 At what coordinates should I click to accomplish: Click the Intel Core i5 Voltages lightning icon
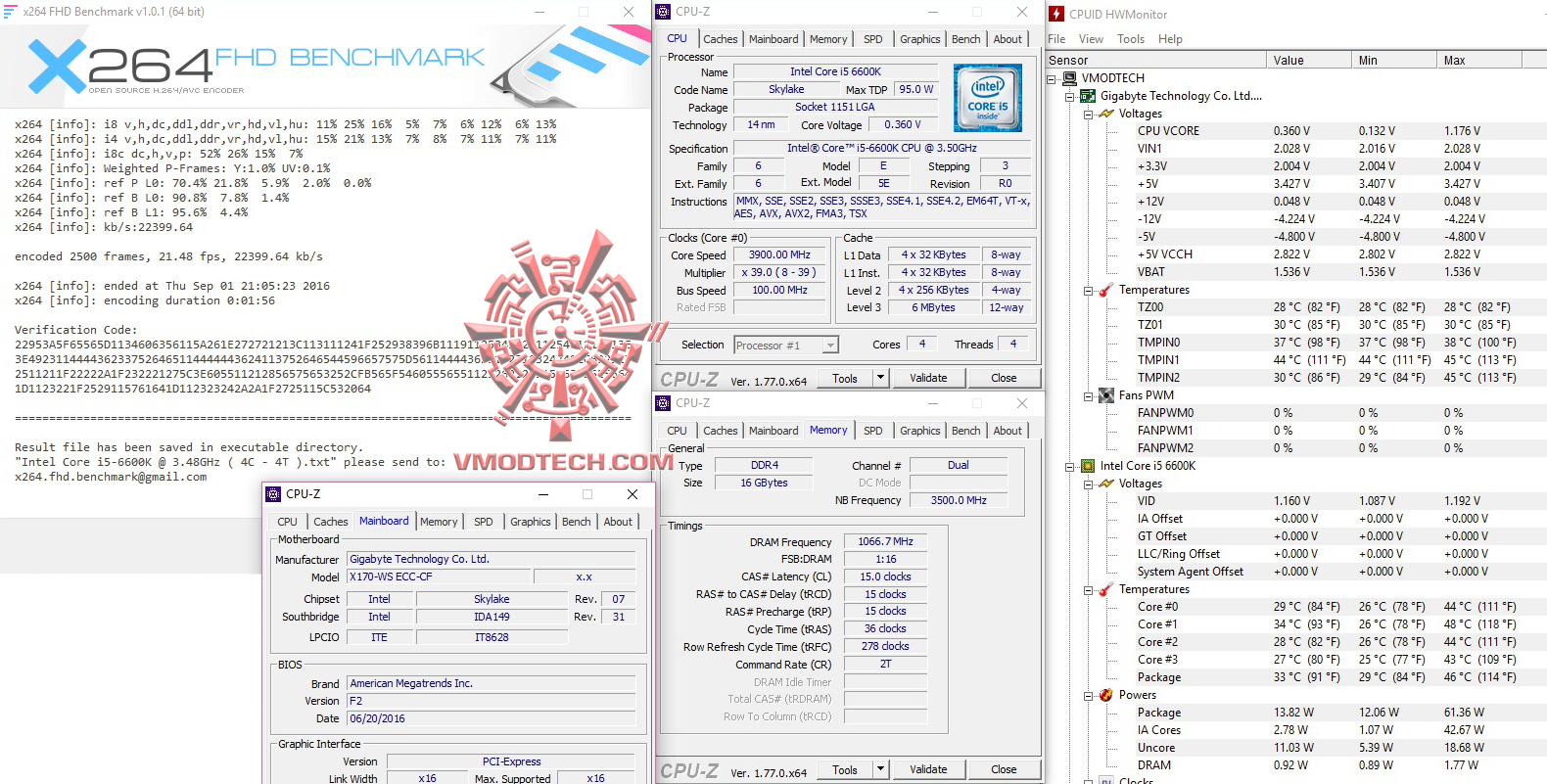1106,484
